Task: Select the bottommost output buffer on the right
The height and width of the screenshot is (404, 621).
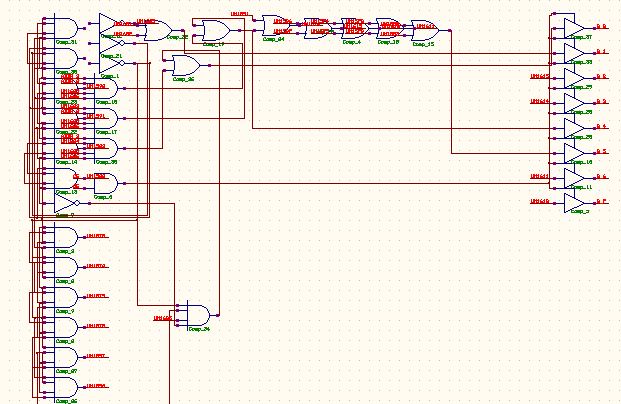Action: [x=574, y=203]
